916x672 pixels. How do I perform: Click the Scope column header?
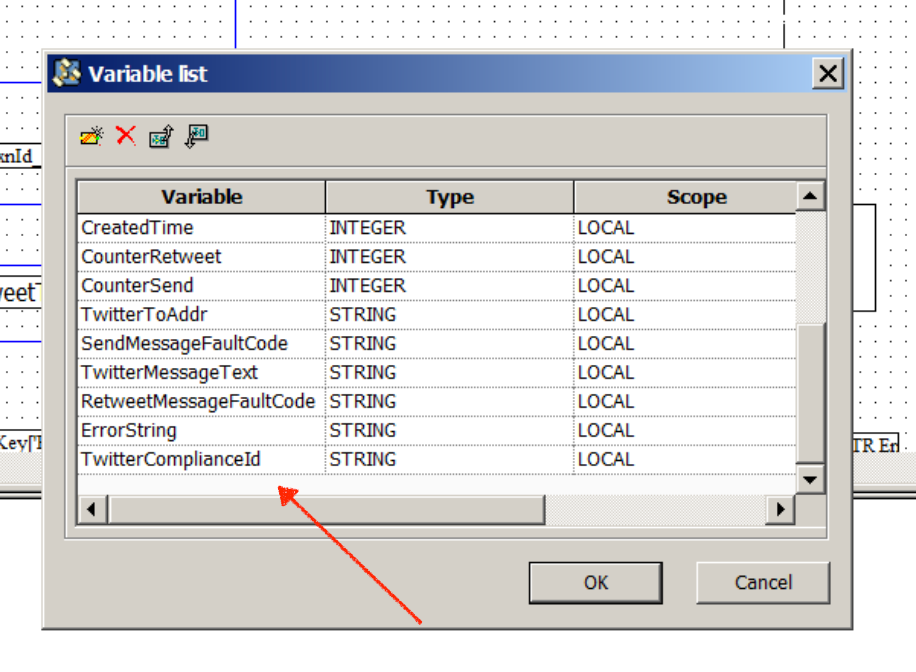[x=696, y=197]
